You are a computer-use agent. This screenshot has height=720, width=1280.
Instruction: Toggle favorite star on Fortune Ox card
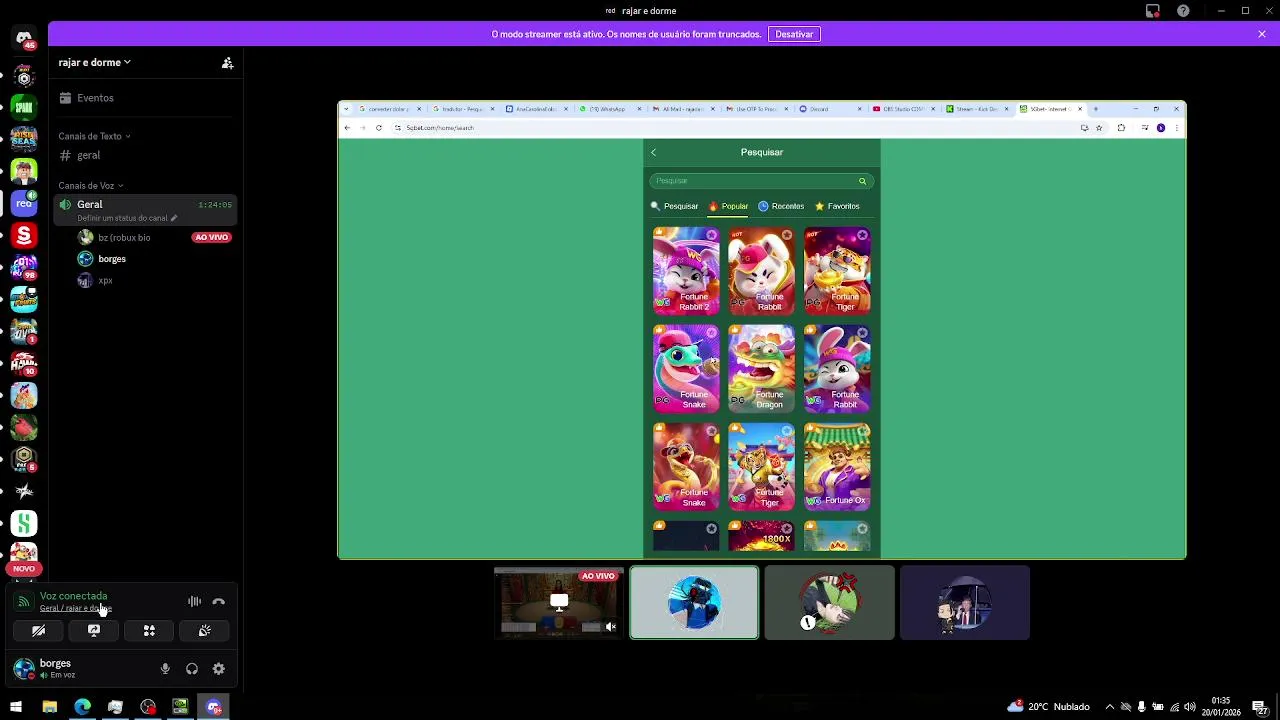click(x=862, y=432)
